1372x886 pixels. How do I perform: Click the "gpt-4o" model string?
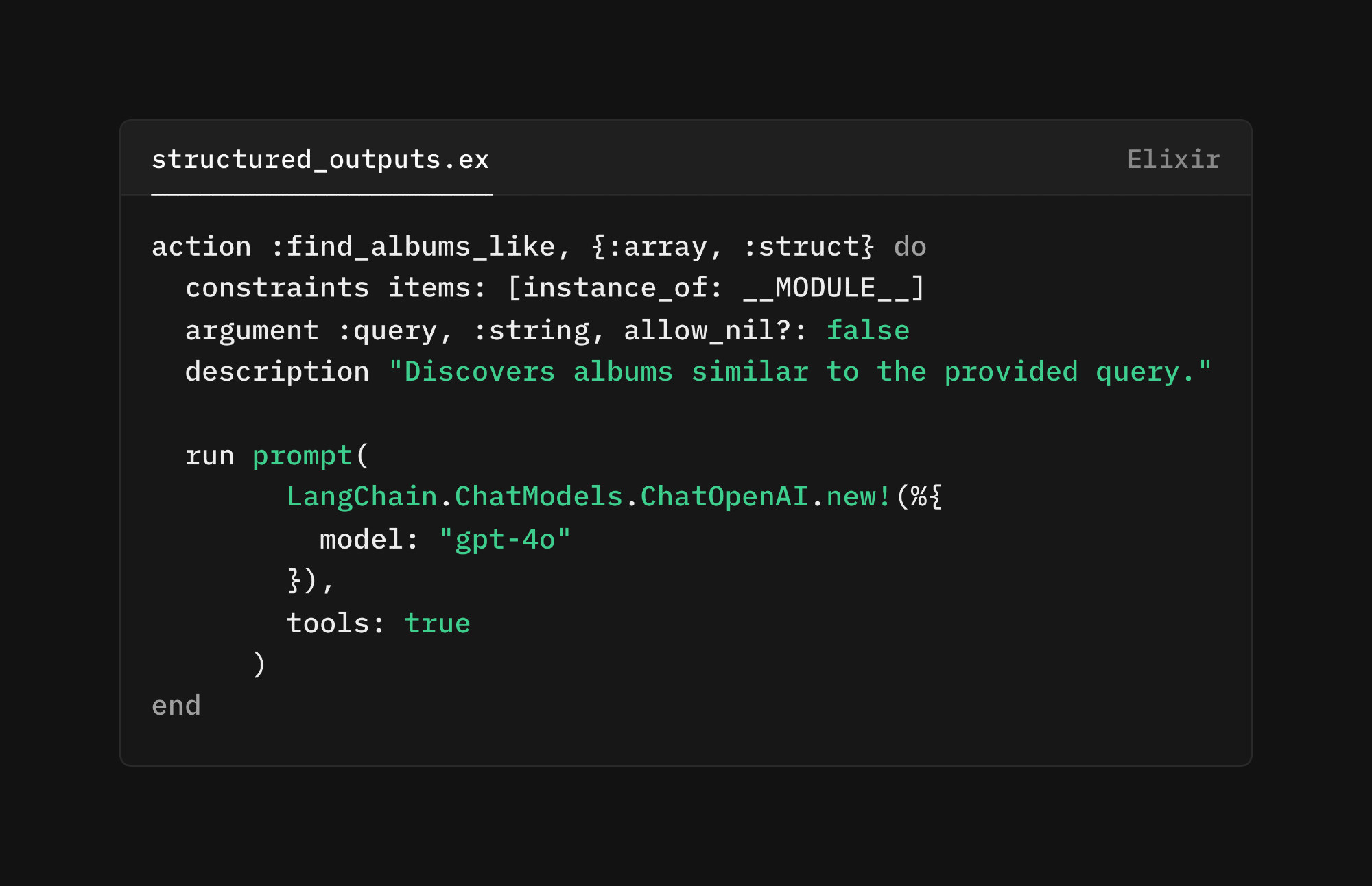tap(504, 540)
